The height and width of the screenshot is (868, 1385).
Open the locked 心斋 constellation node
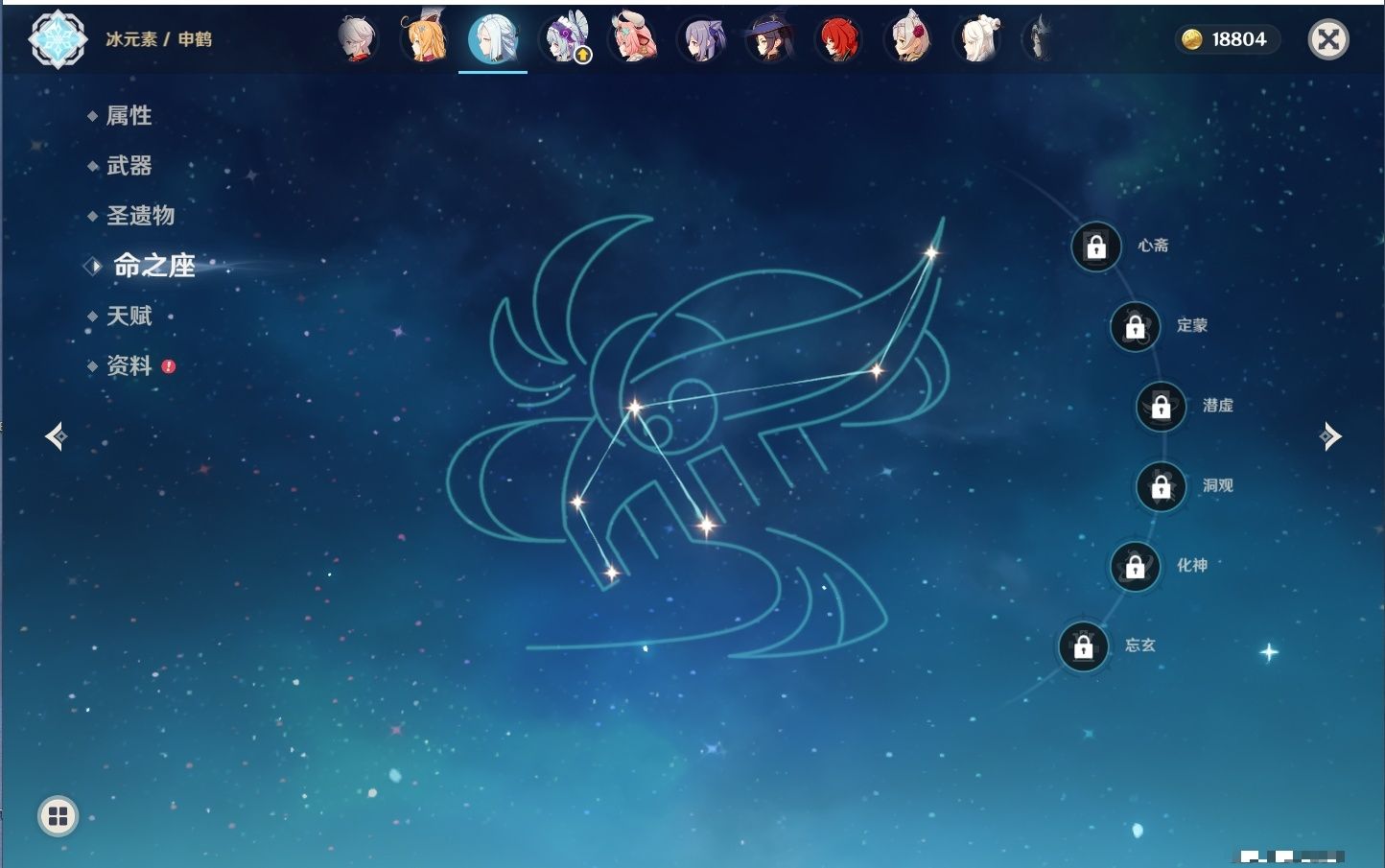(1096, 247)
